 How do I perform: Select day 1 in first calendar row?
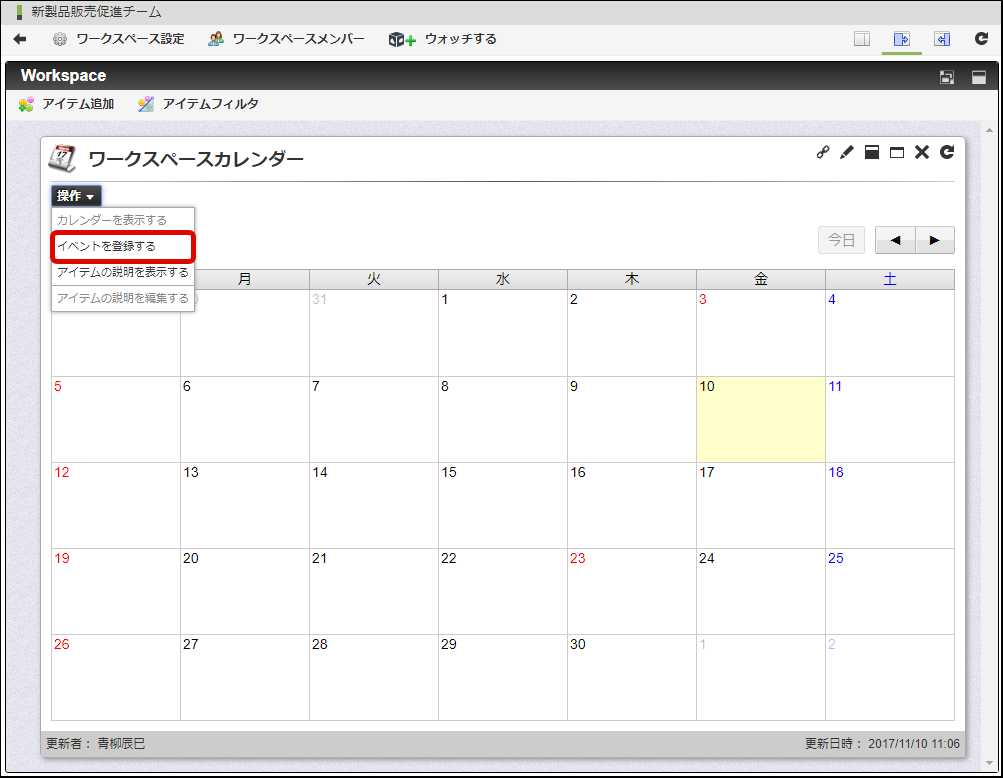[503, 333]
